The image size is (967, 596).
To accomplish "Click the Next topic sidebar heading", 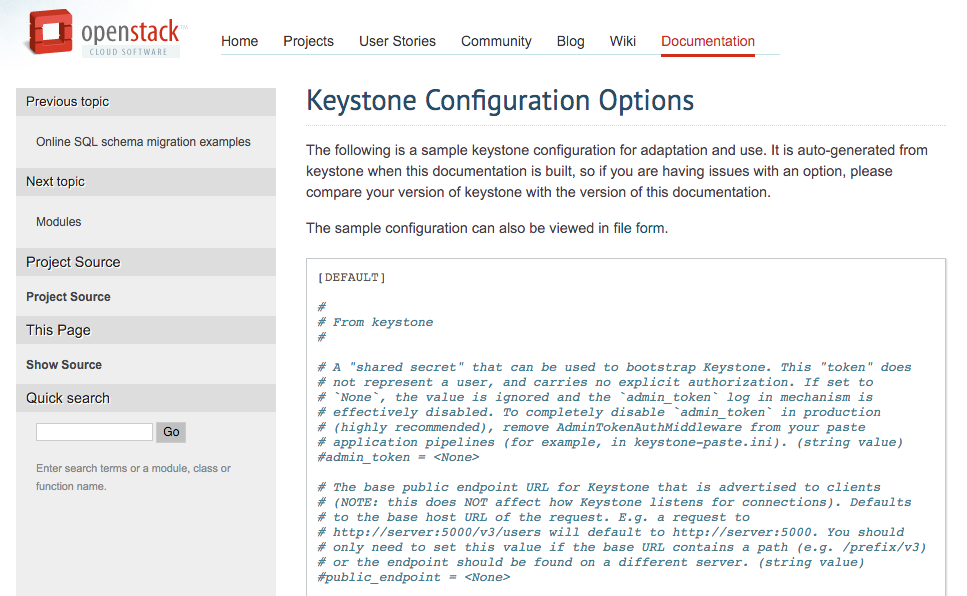I will point(56,182).
